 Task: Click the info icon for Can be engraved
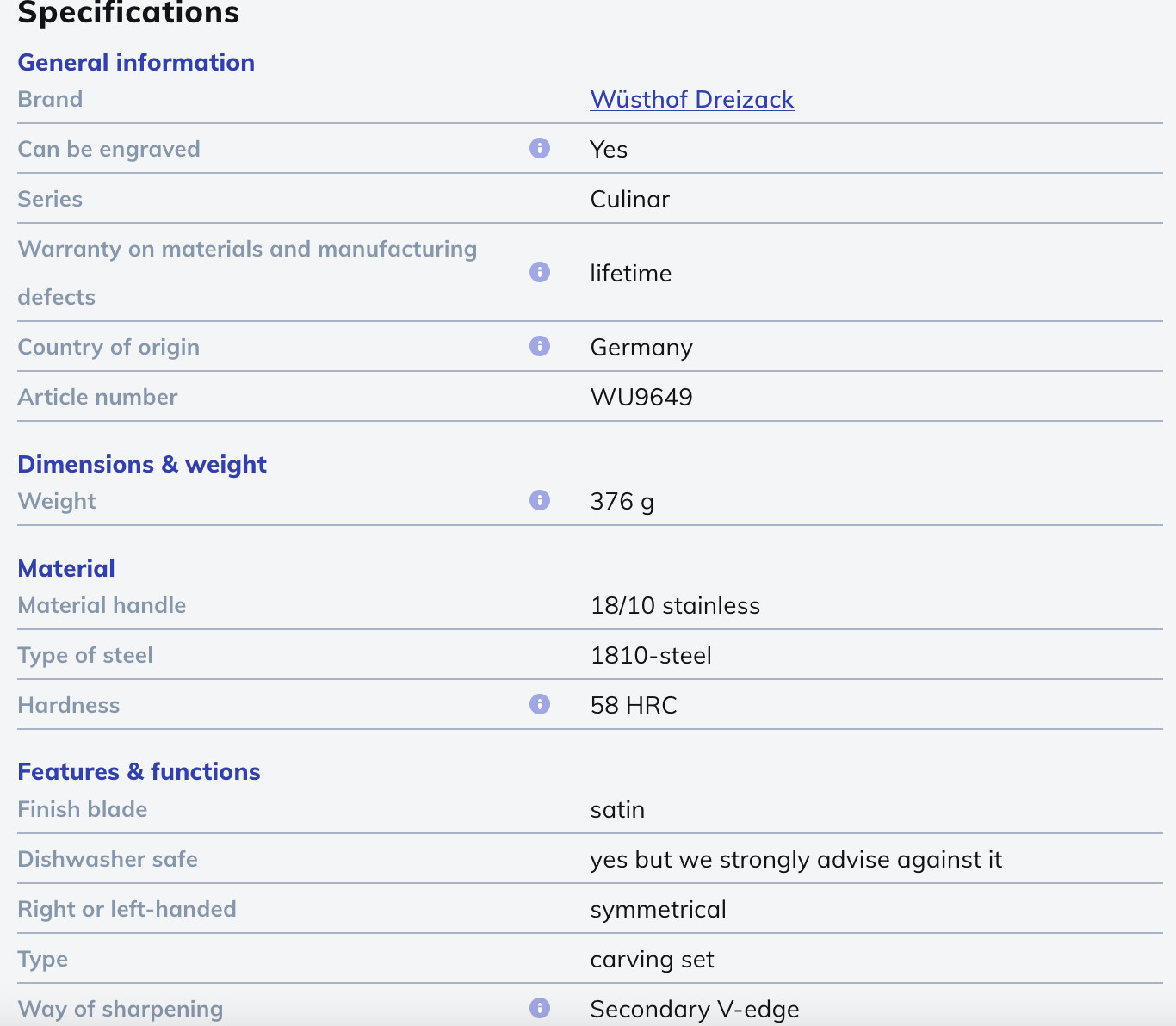[x=540, y=148]
